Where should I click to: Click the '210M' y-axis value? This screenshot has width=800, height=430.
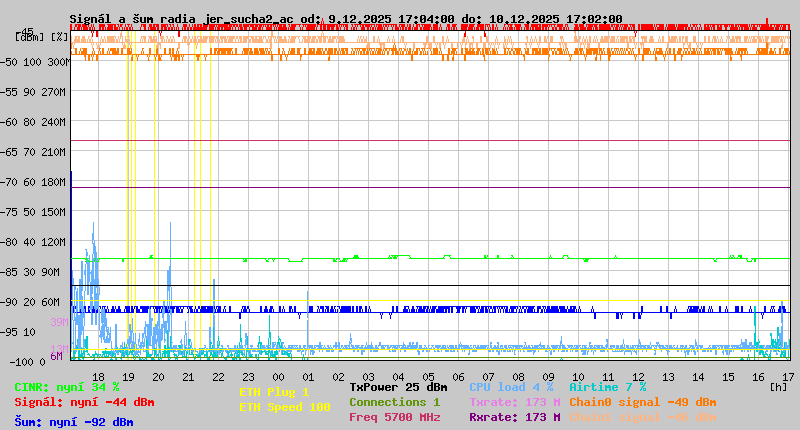53,152
